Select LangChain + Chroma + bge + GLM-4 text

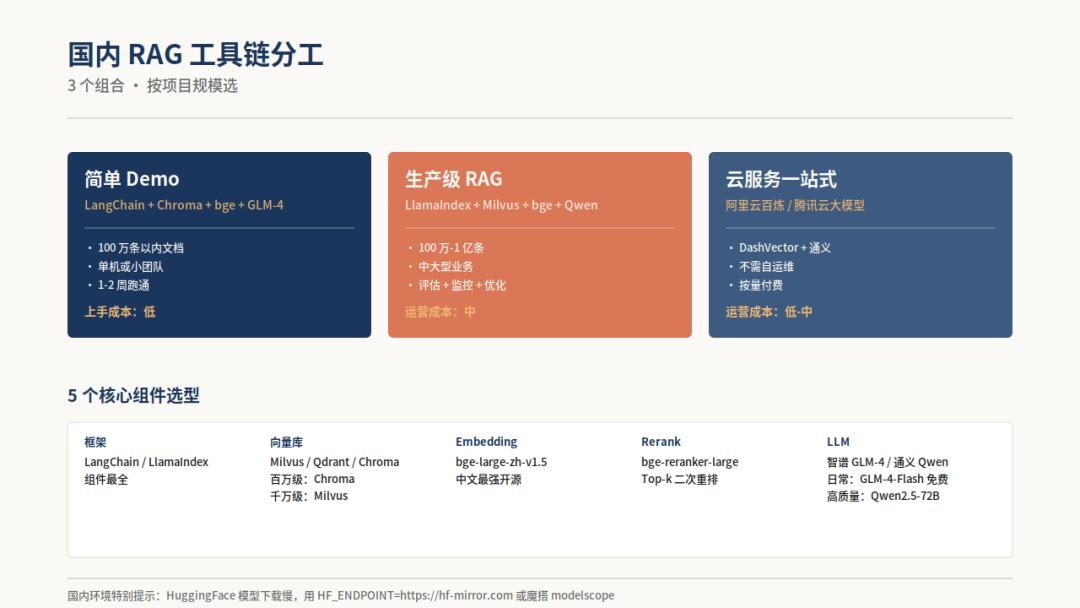(x=184, y=205)
